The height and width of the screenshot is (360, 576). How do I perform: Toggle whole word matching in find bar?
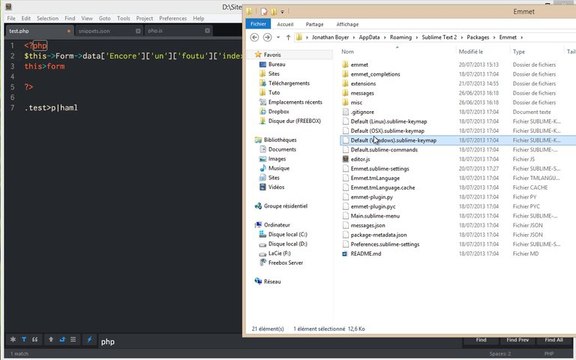tap(35, 339)
